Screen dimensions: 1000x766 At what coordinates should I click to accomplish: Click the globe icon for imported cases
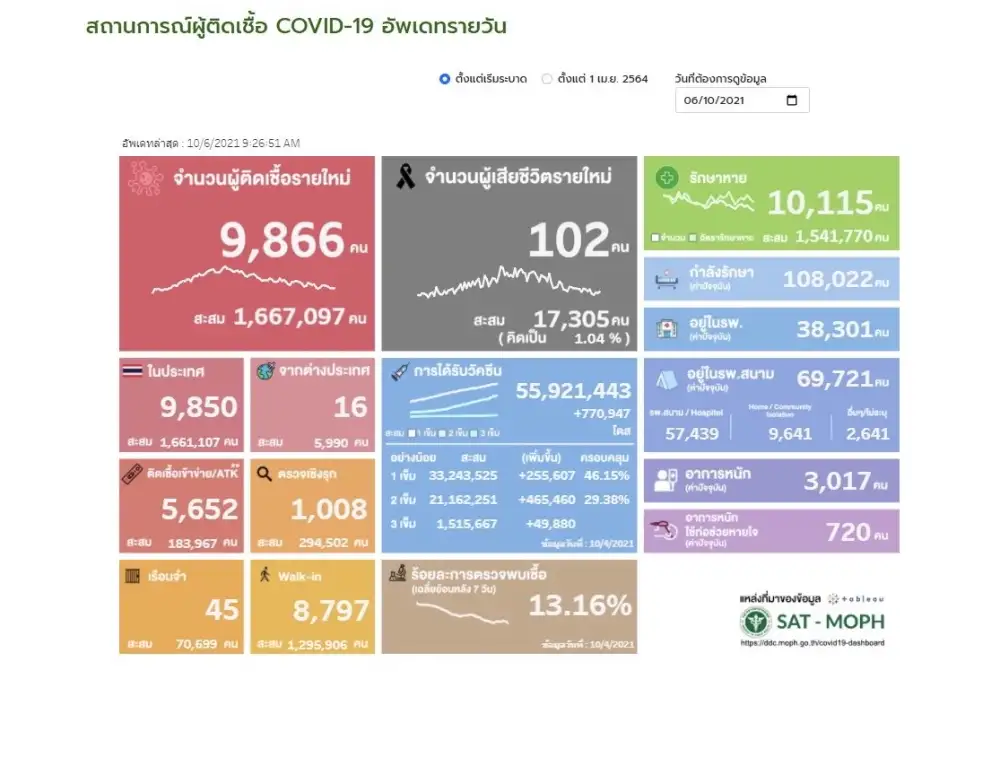click(x=265, y=371)
